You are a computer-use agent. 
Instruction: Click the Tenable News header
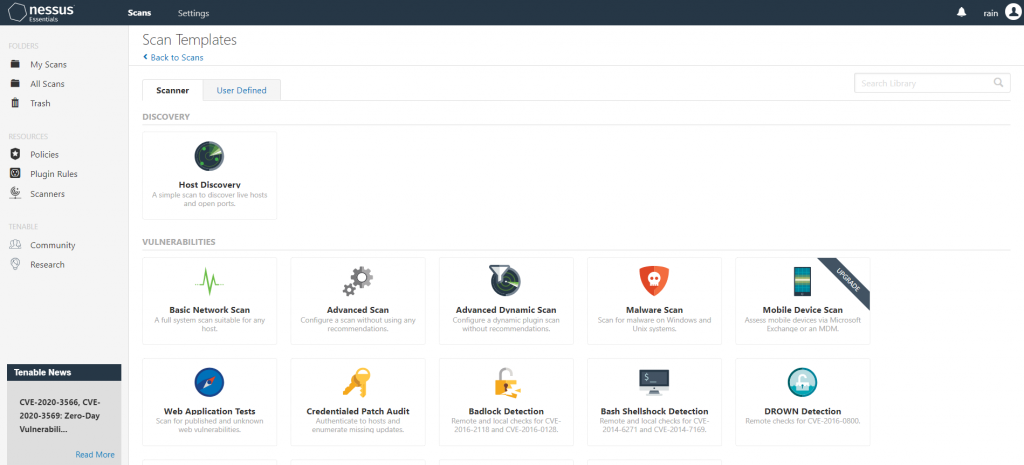(64, 372)
